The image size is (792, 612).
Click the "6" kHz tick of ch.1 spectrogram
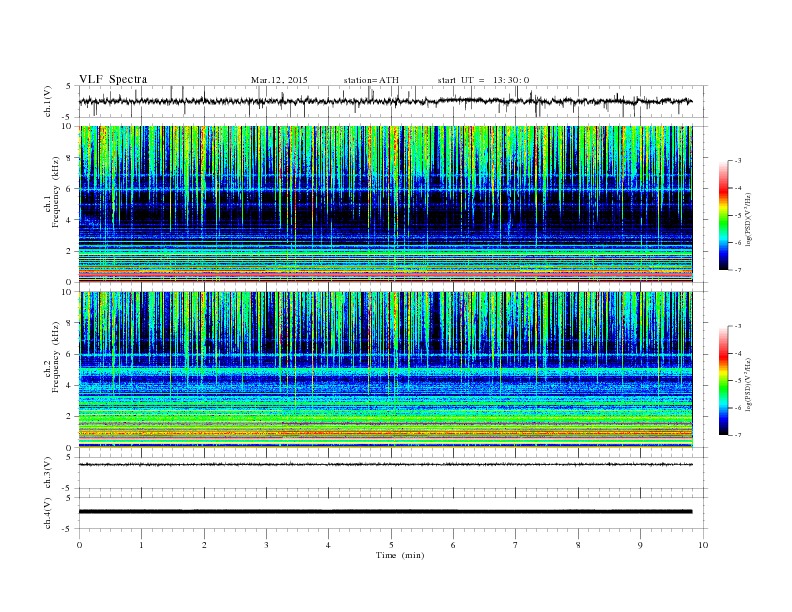pyautogui.click(x=69, y=189)
